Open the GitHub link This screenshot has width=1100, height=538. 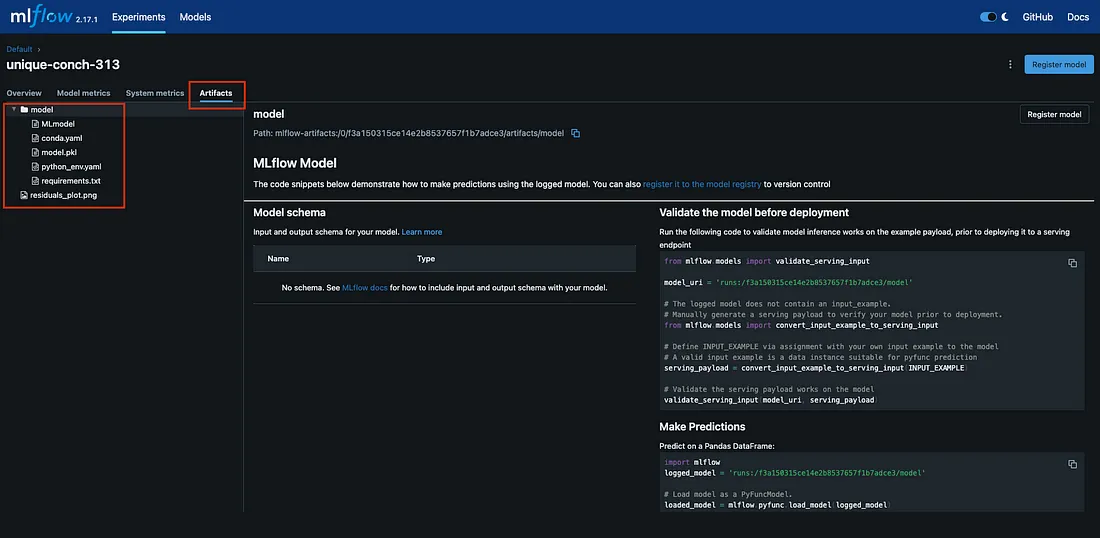1038,17
